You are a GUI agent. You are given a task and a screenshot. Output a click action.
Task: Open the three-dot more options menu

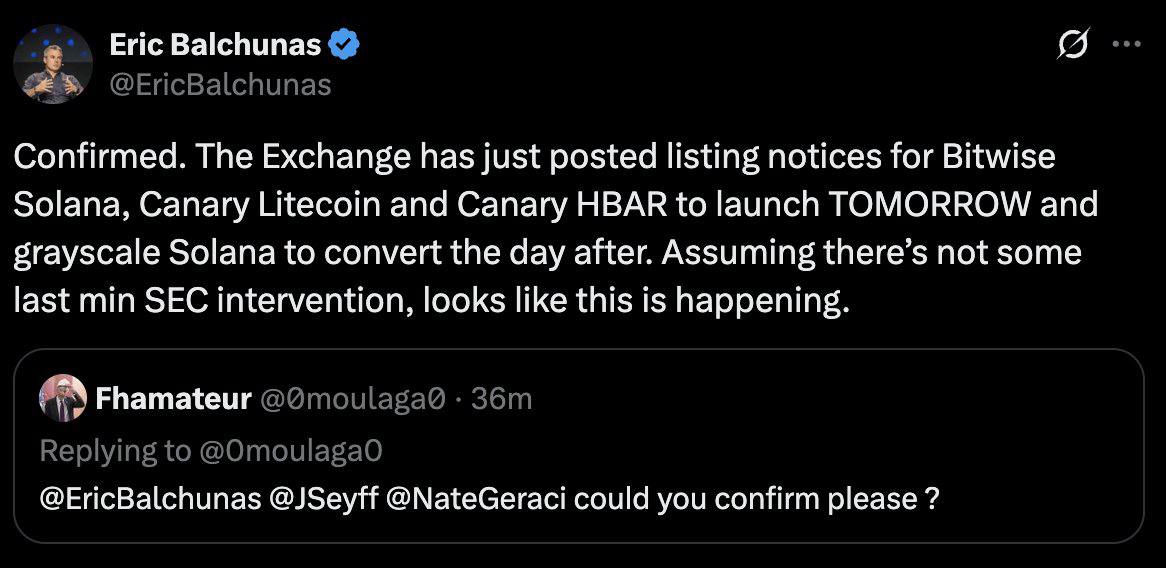tap(1127, 46)
